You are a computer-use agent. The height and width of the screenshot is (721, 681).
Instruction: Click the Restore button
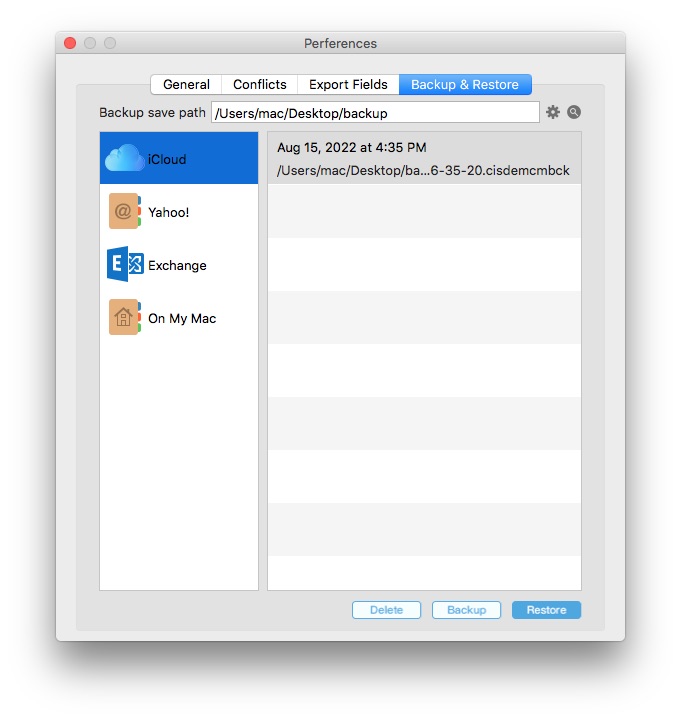pyautogui.click(x=546, y=610)
